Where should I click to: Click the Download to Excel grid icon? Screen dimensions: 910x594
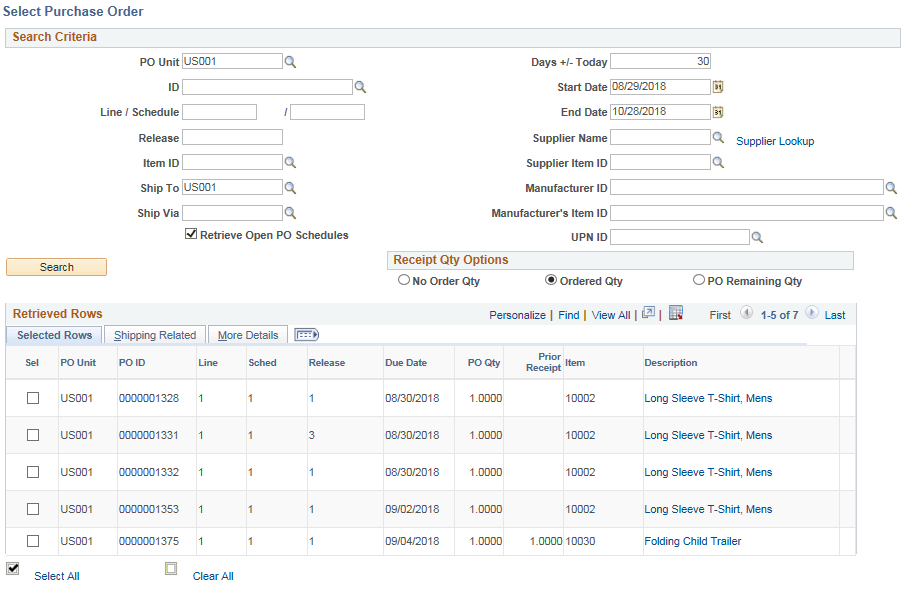pyautogui.click(x=675, y=314)
